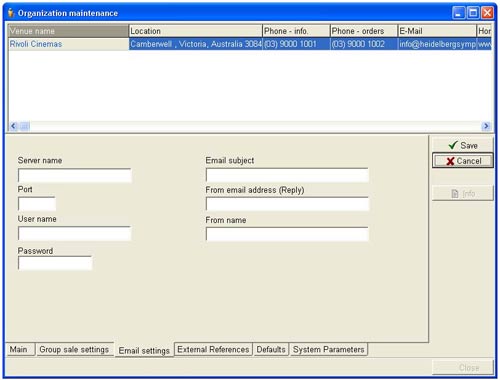Click the Organization maintenance title bar icon
The image size is (500, 380).
click(x=11, y=13)
